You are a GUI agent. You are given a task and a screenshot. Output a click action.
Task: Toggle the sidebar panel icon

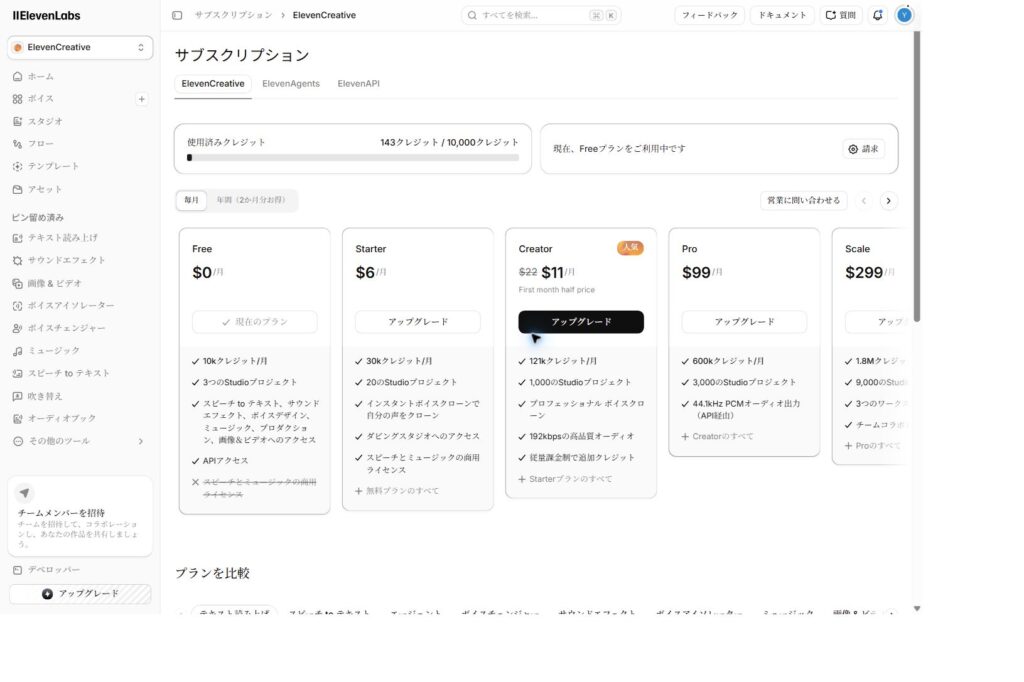(177, 15)
